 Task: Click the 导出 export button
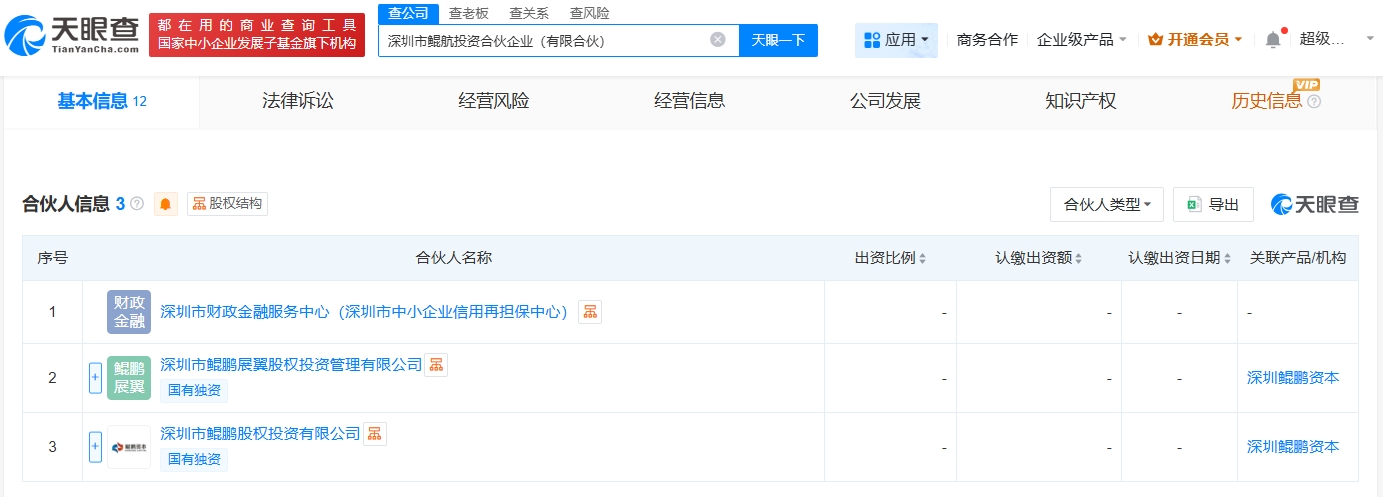click(x=1213, y=204)
